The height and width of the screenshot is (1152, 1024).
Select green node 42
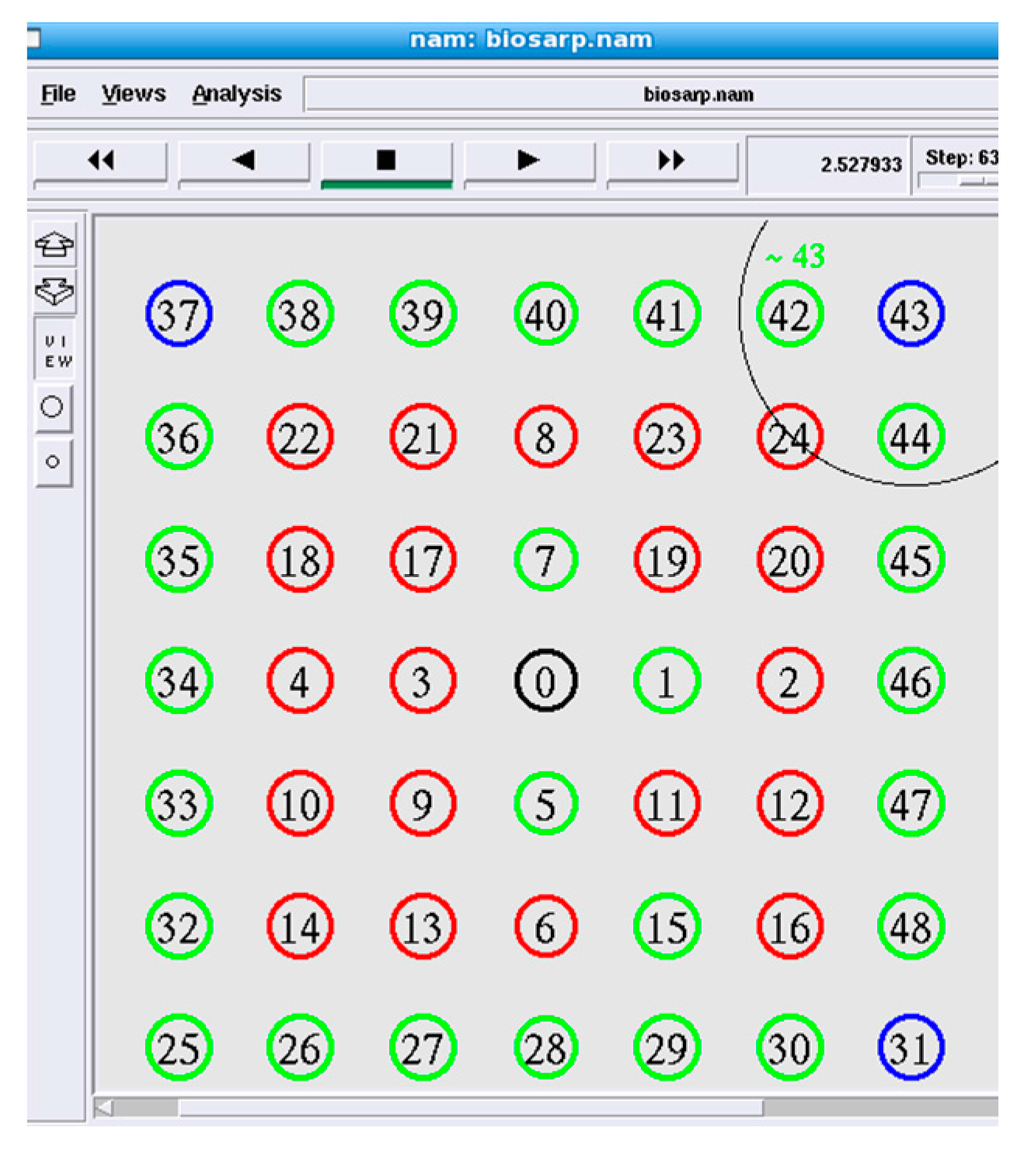790,314
